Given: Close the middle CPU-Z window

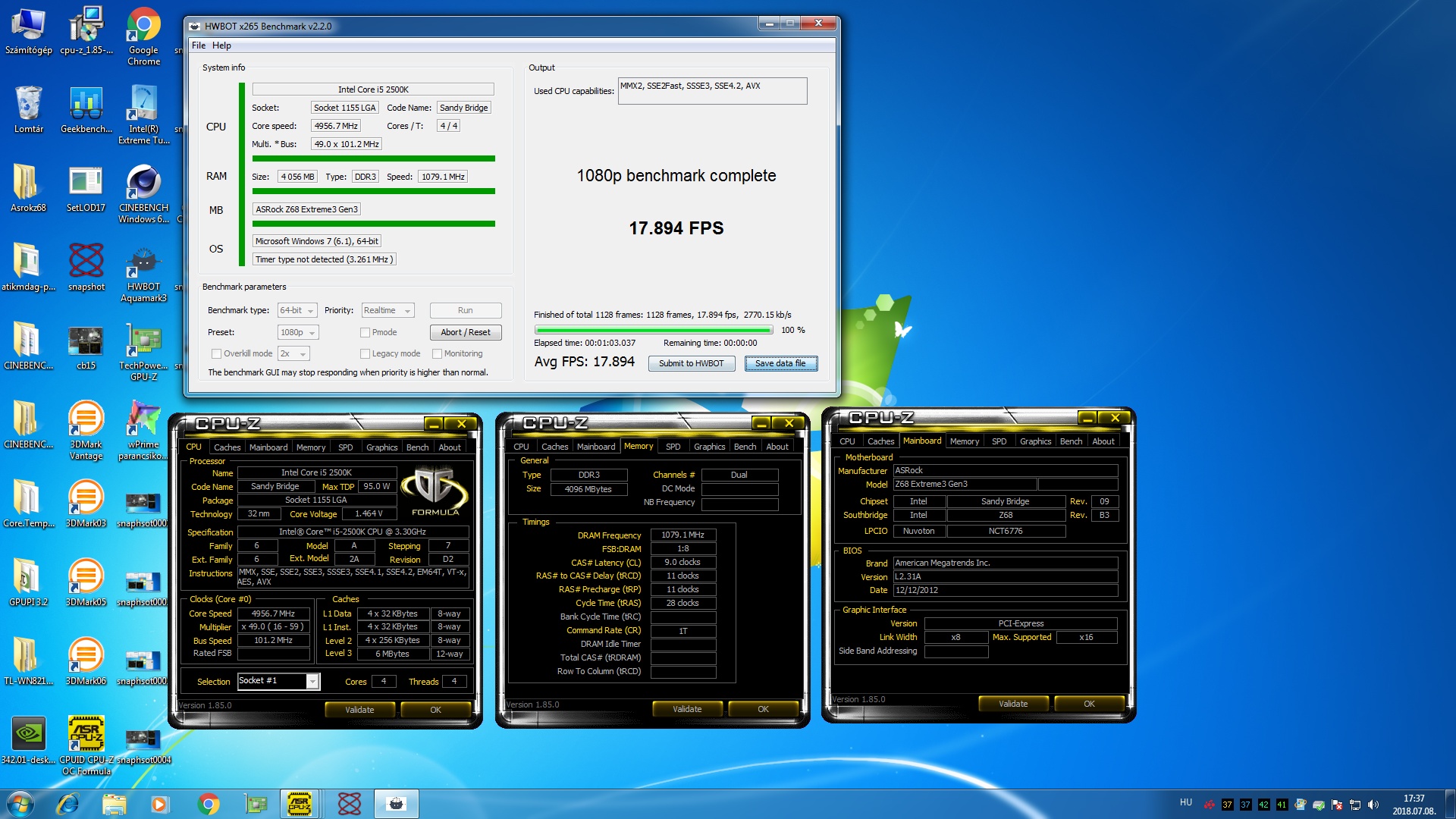Looking at the screenshot, I should [789, 423].
